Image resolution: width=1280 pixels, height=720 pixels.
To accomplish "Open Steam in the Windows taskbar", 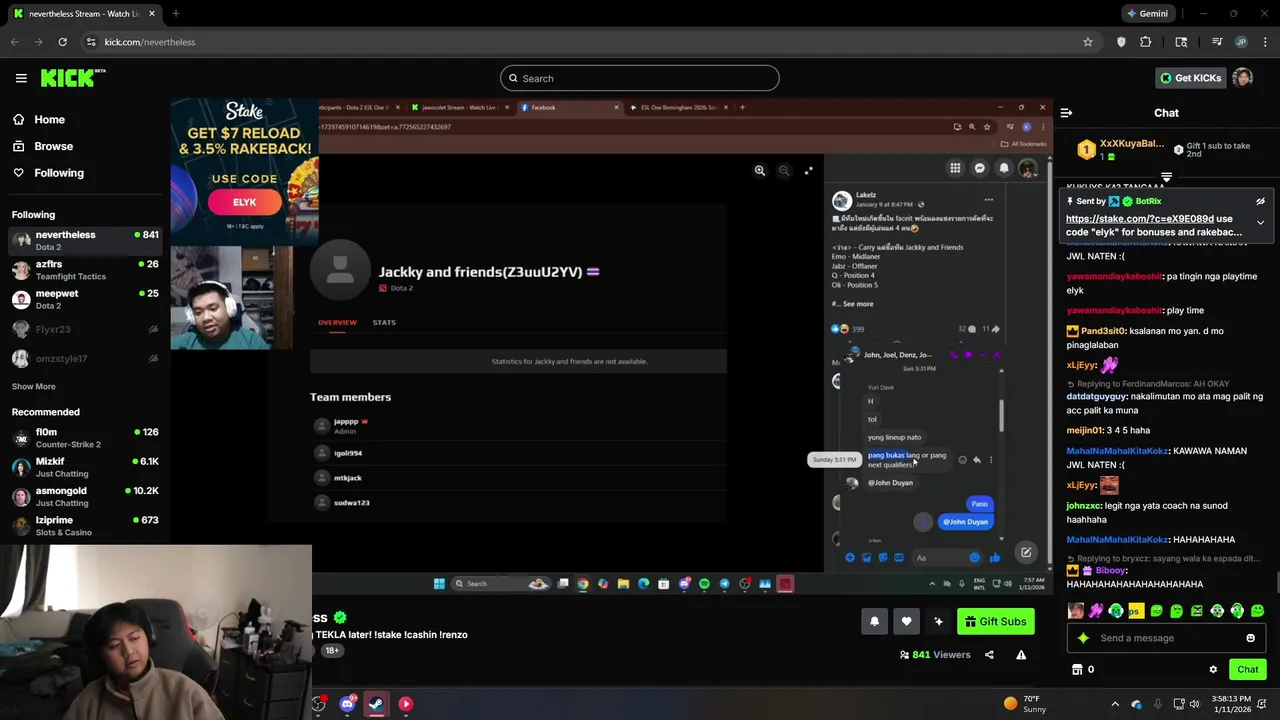I will 376,704.
